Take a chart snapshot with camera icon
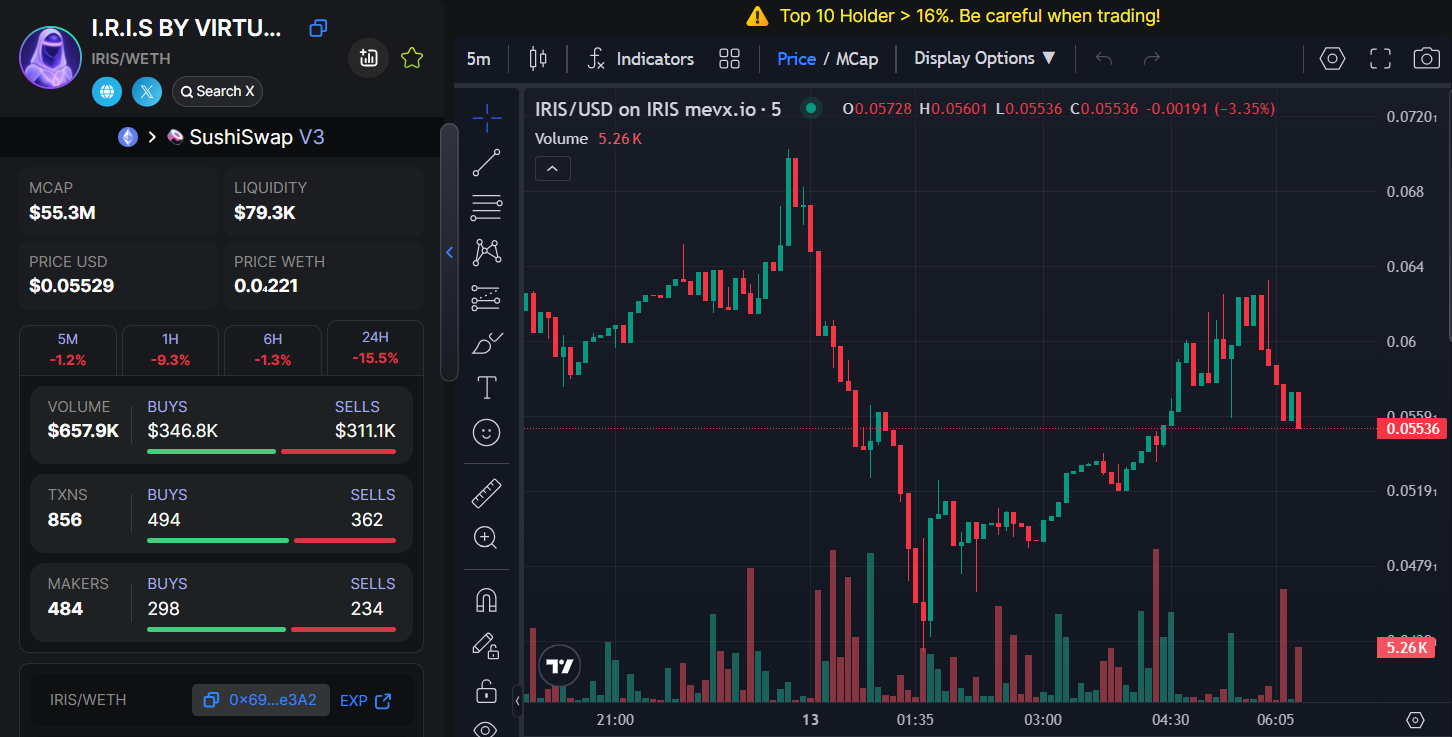 (1426, 59)
